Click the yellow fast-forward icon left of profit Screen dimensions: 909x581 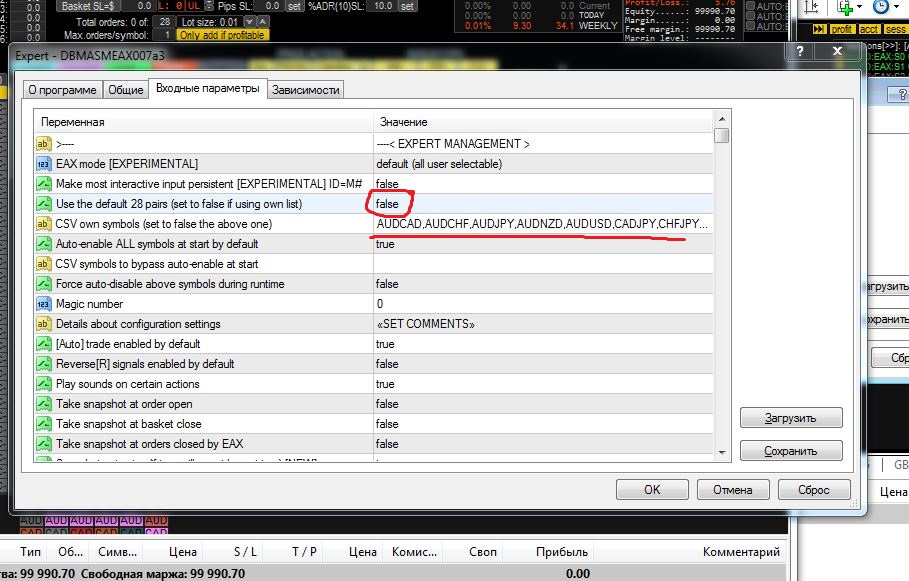(819, 29)
